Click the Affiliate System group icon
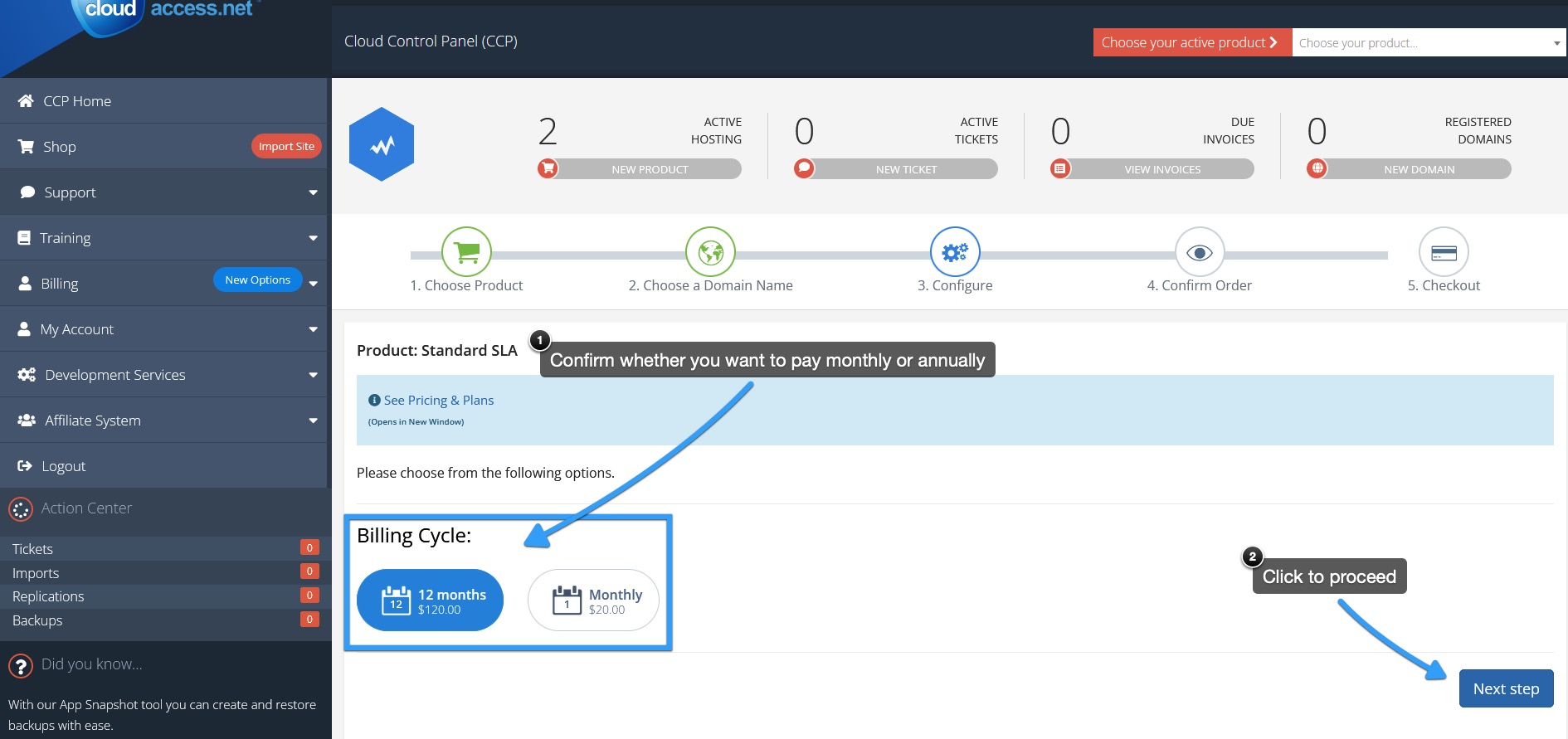Viewport: 1568px width, 739px height. pos(27,420)
